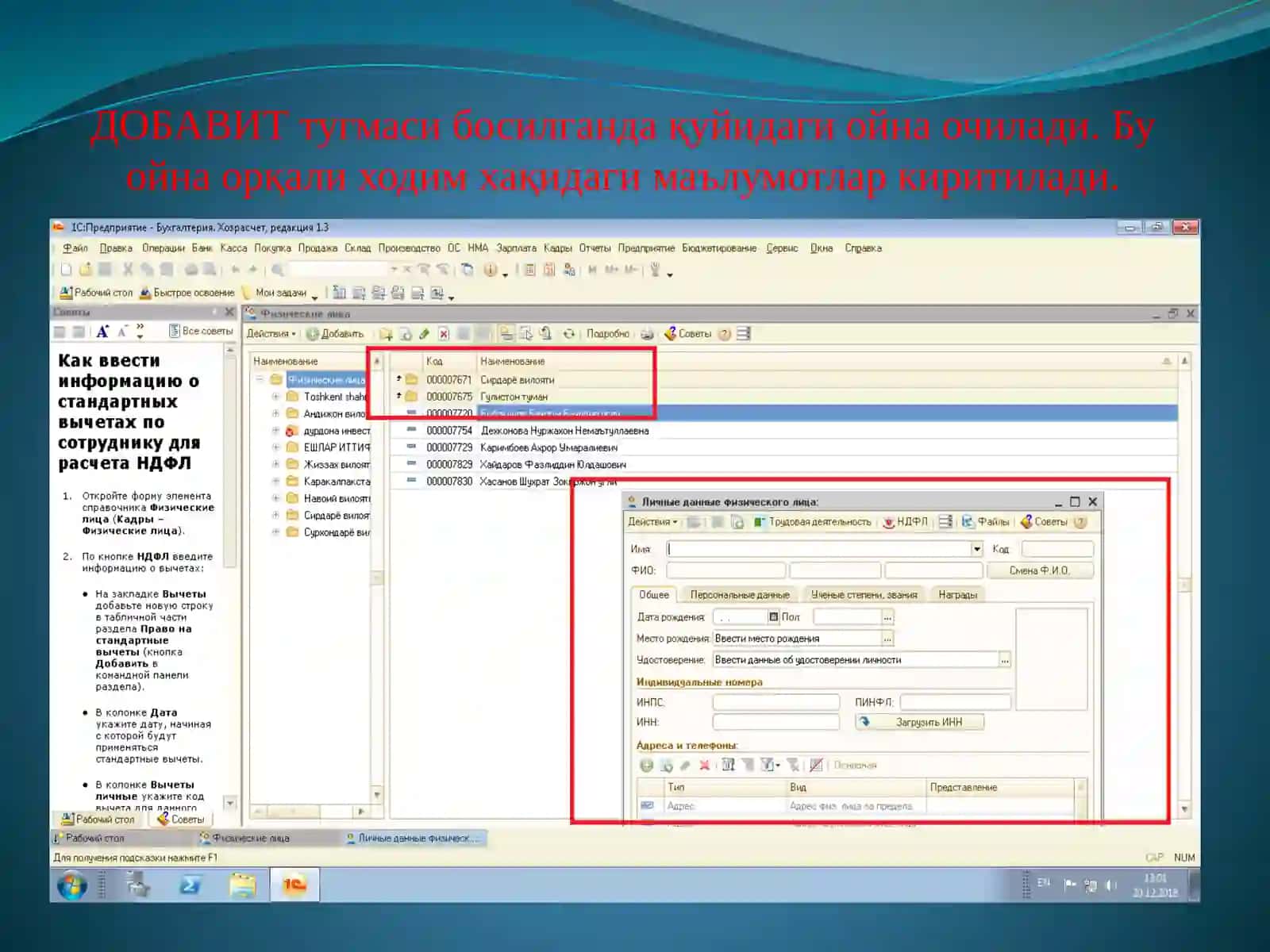Click the red X delete icon under Адреса и телефоны
This screenshot has width=1270, height=952.
tap(704, 766)
